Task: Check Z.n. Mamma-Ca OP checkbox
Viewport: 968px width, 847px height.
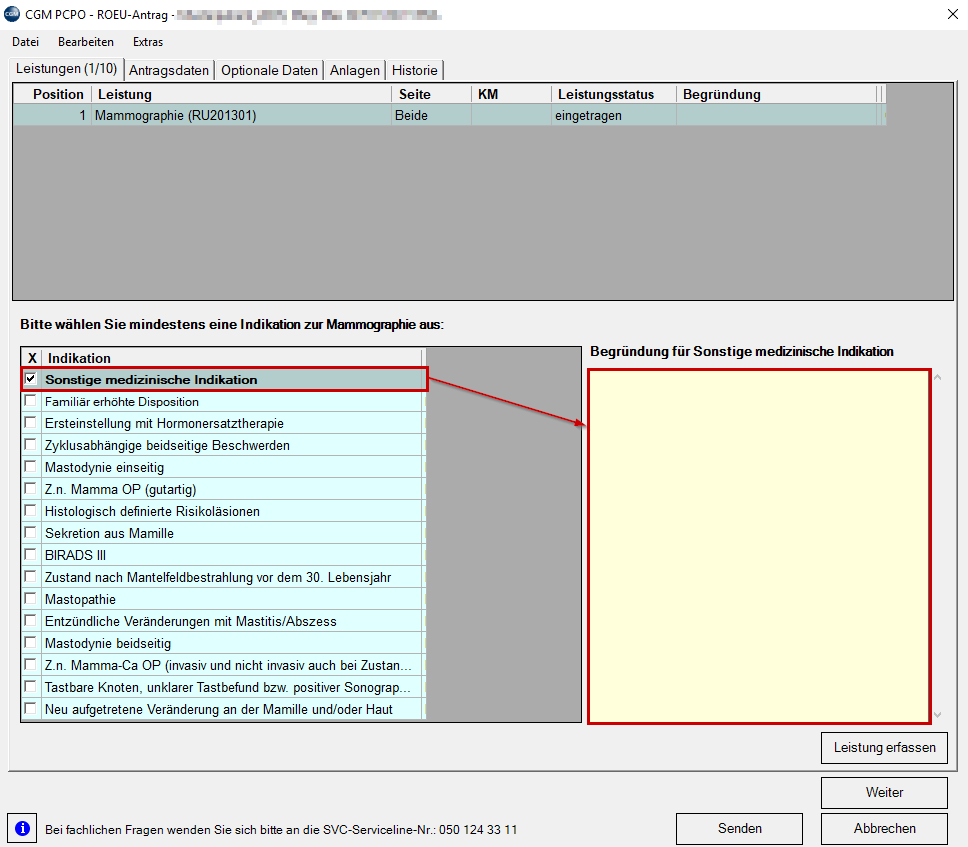Action: (x=30, y=665)
